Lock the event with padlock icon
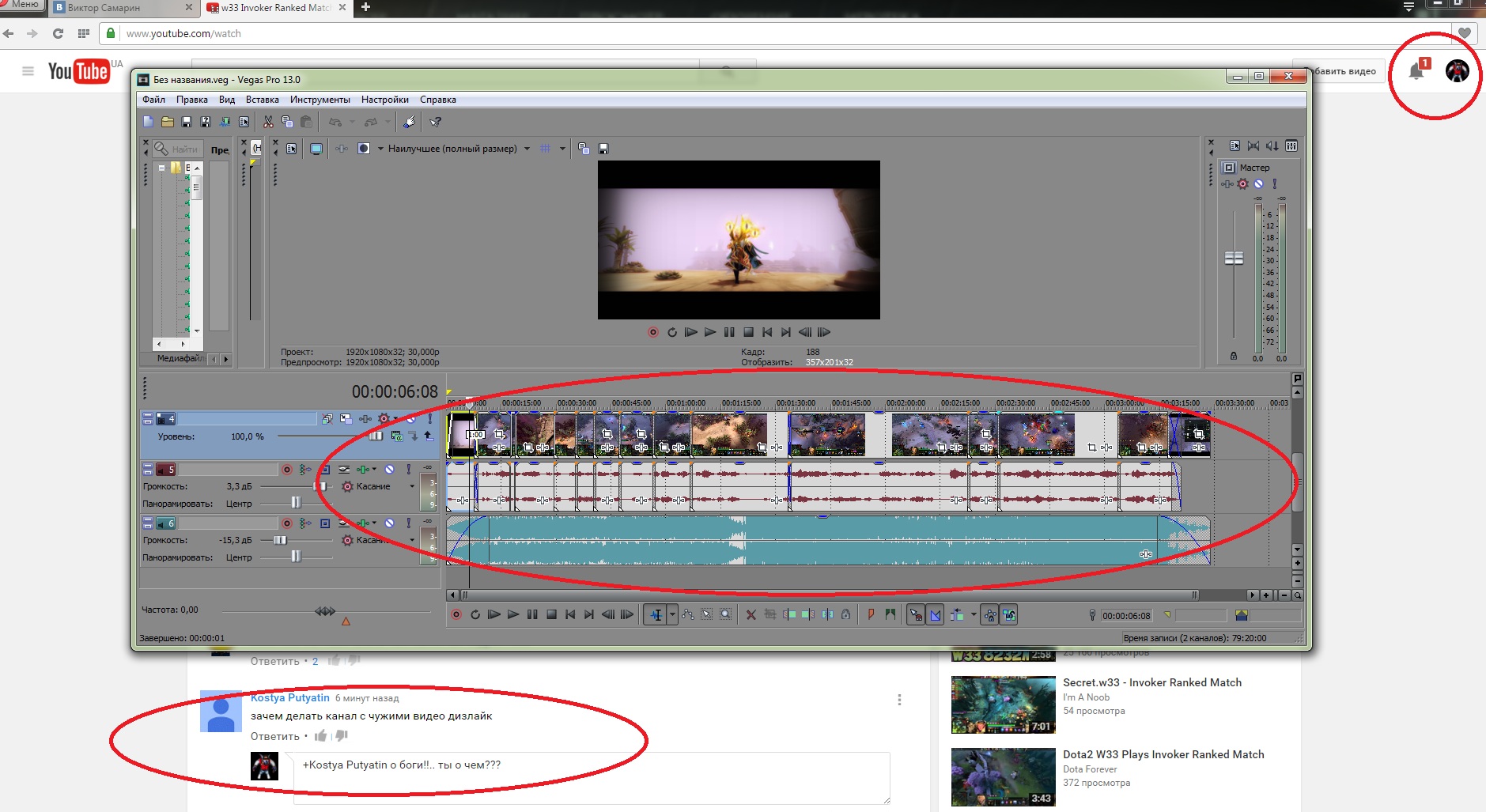Image resolution: width=1486 pixels, height=812 pixels. [846, 614]
